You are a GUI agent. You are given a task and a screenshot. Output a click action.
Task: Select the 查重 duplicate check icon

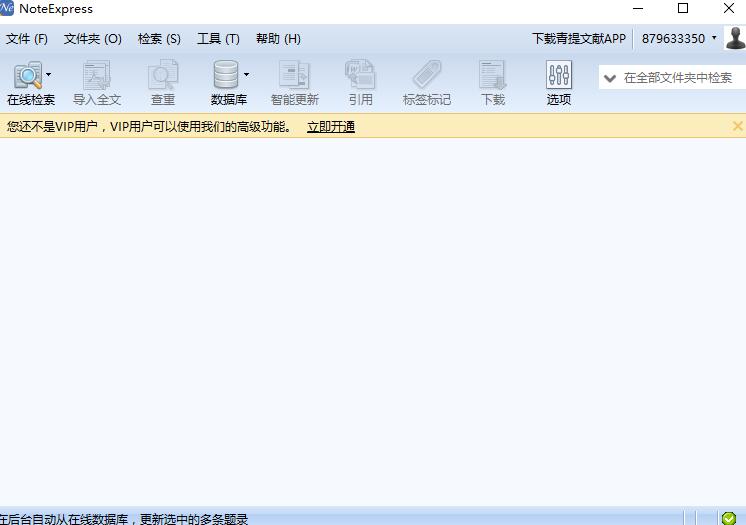click(163, 82)
